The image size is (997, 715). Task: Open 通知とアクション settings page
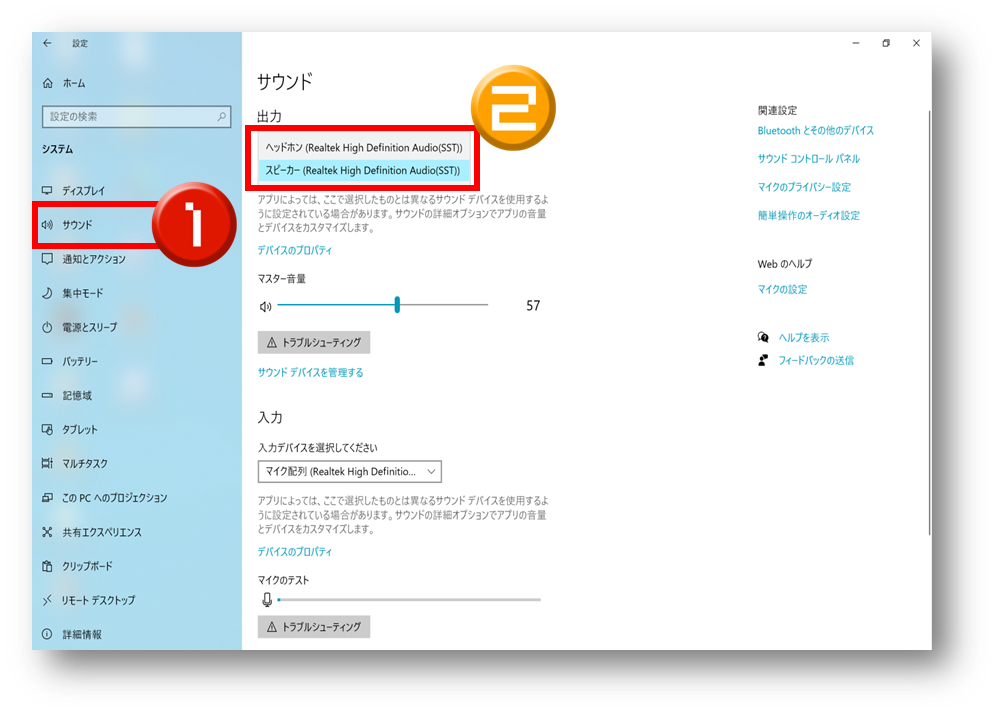[x=94, y=259]
